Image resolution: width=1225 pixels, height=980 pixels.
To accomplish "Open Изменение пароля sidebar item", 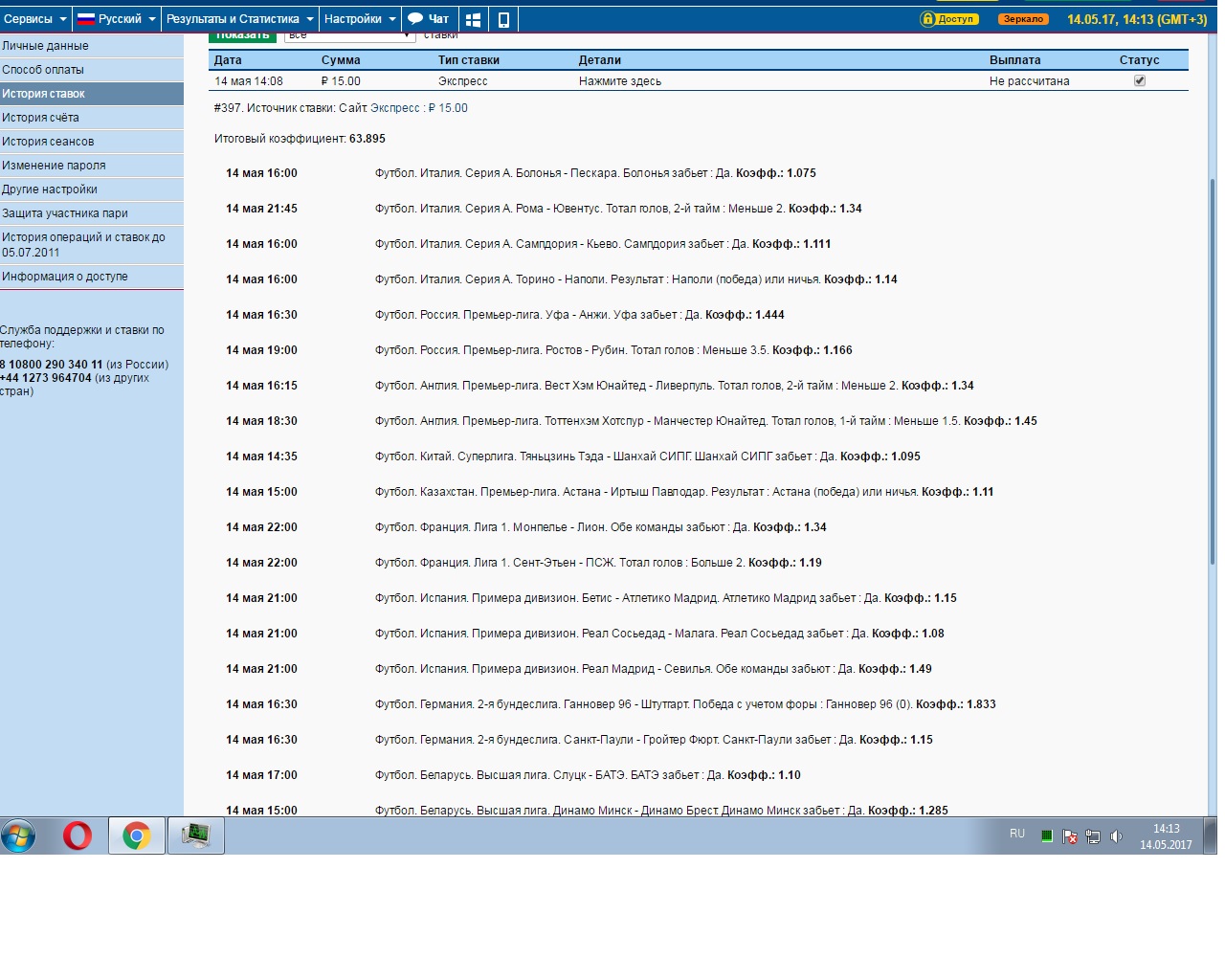I will click(x=92, y=166).
